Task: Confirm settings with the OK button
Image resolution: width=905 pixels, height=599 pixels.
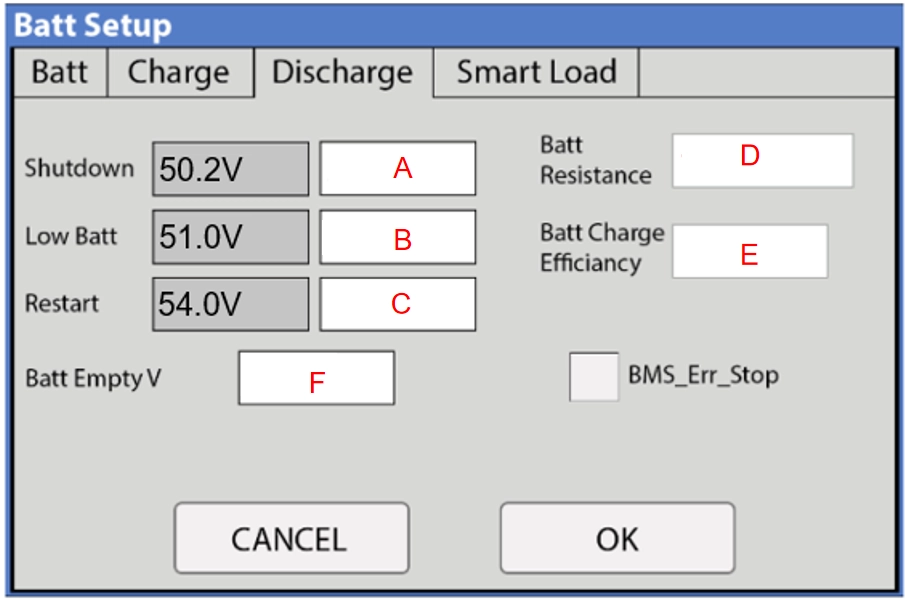Action: pyautogui.click(x=618, y=538)
